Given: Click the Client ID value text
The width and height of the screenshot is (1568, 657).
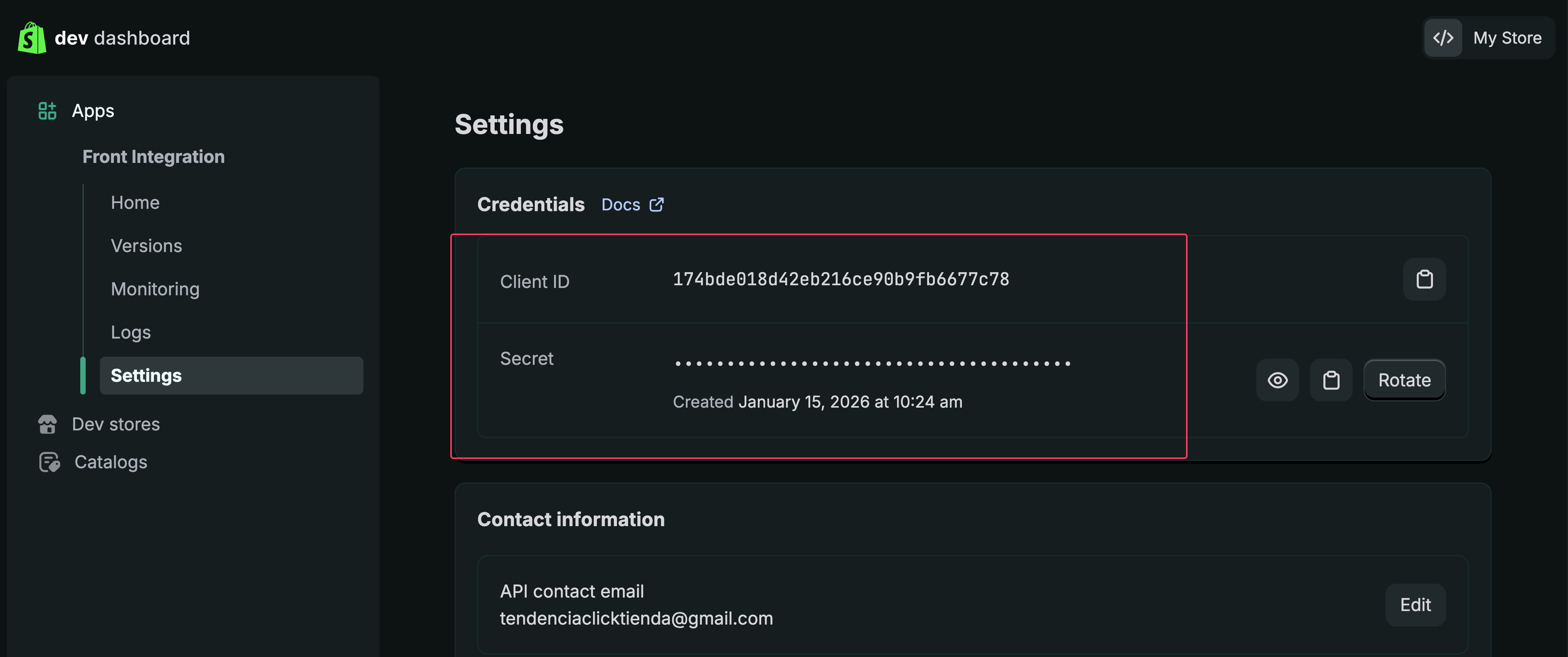Looking at the screenshot, I should pos(841,279).
